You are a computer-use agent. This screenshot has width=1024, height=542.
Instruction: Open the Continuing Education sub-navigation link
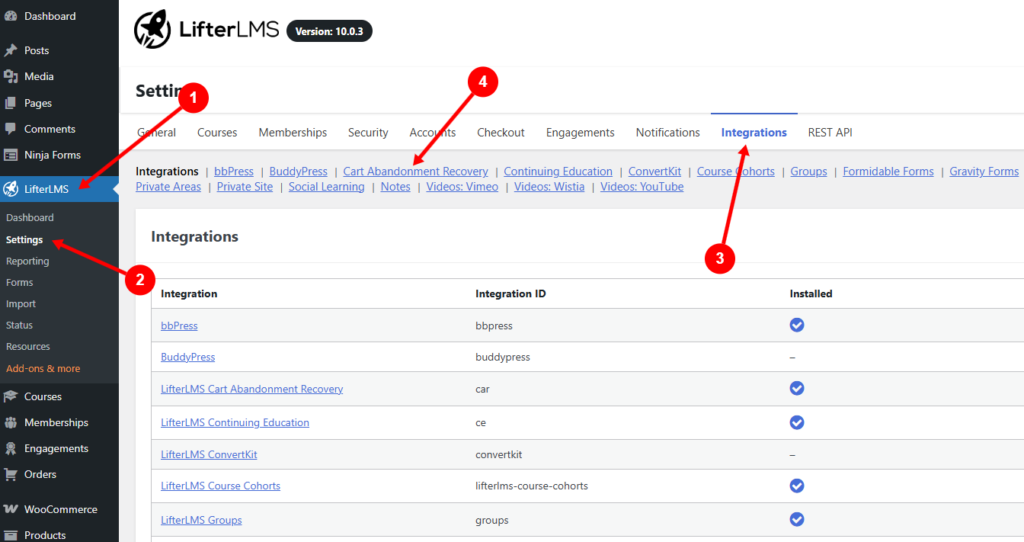tap(558, 171)
